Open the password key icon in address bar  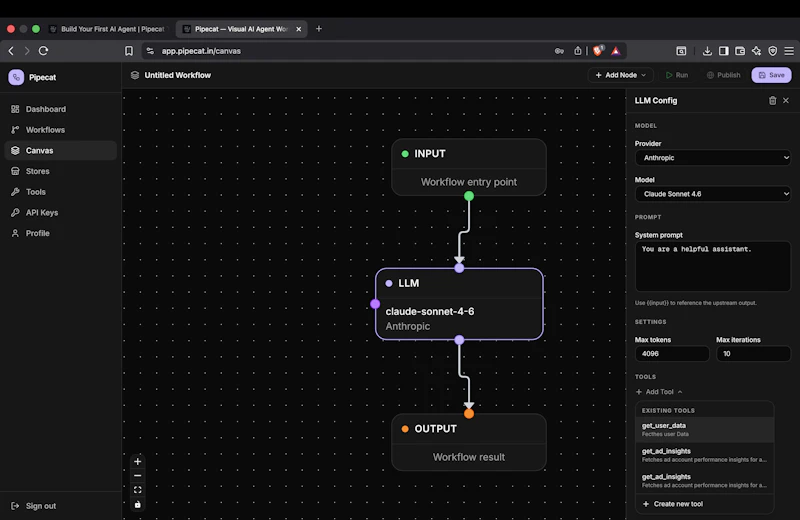pyautogui.click(x=559, y=51)
